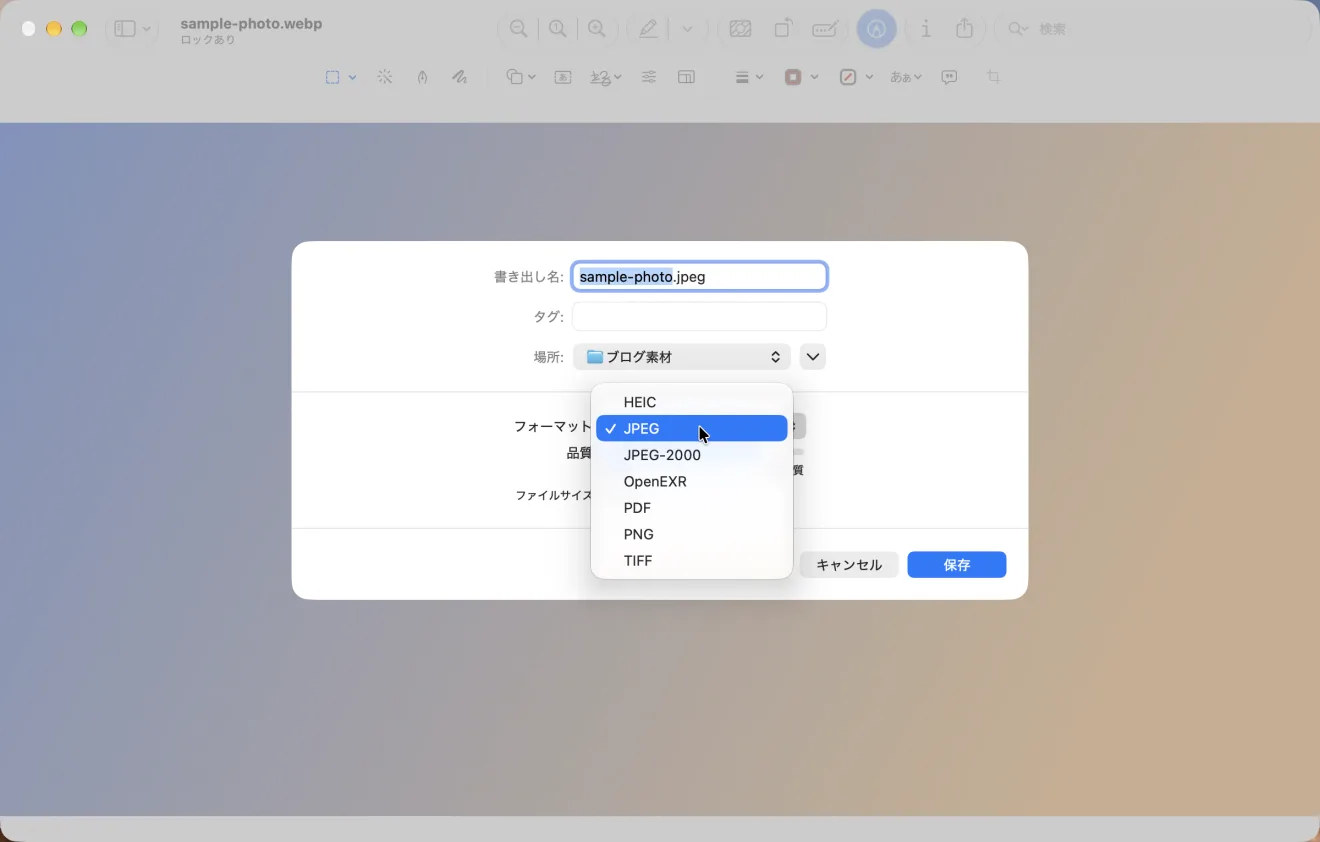
Task: Choose PNG from the format menu
Action: (x=692, y=534)
